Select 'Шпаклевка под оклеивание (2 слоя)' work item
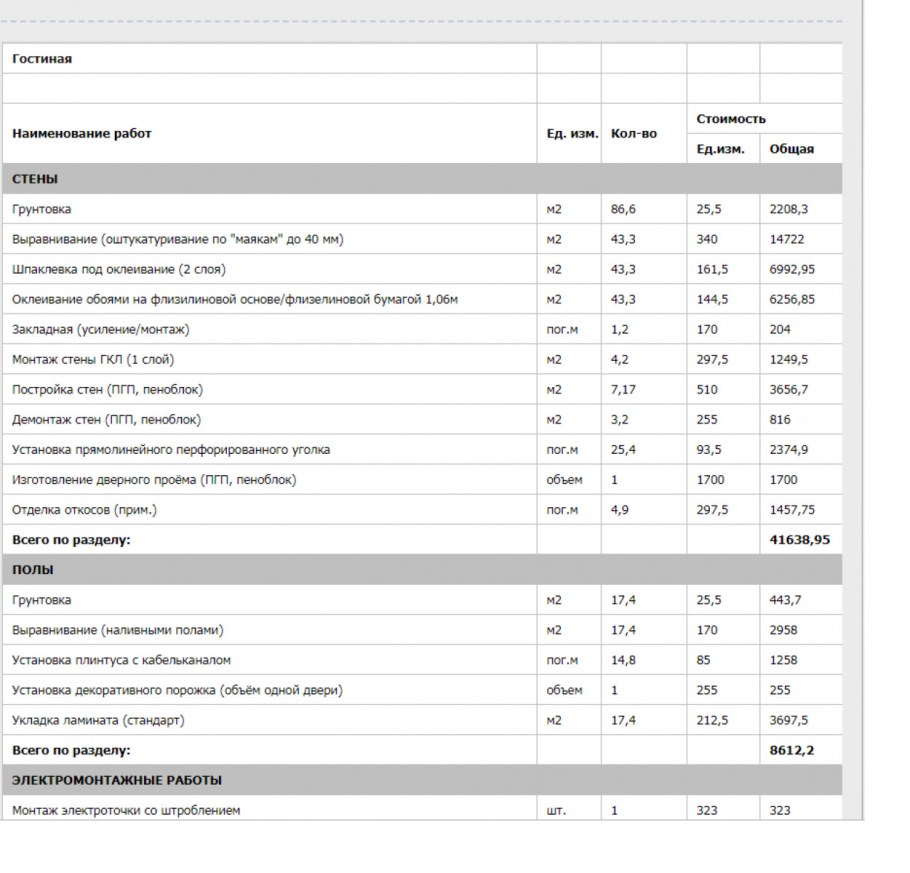This screenshot has width=910, height=873. [x=118, y=270]
